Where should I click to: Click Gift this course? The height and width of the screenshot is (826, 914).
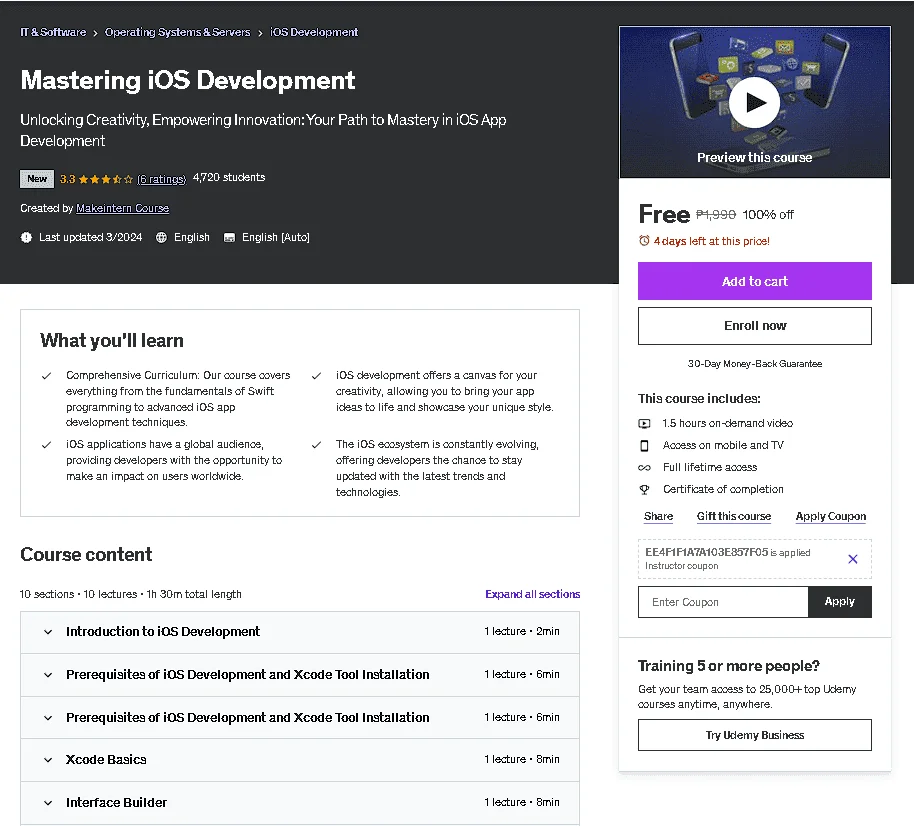(733, 516)
